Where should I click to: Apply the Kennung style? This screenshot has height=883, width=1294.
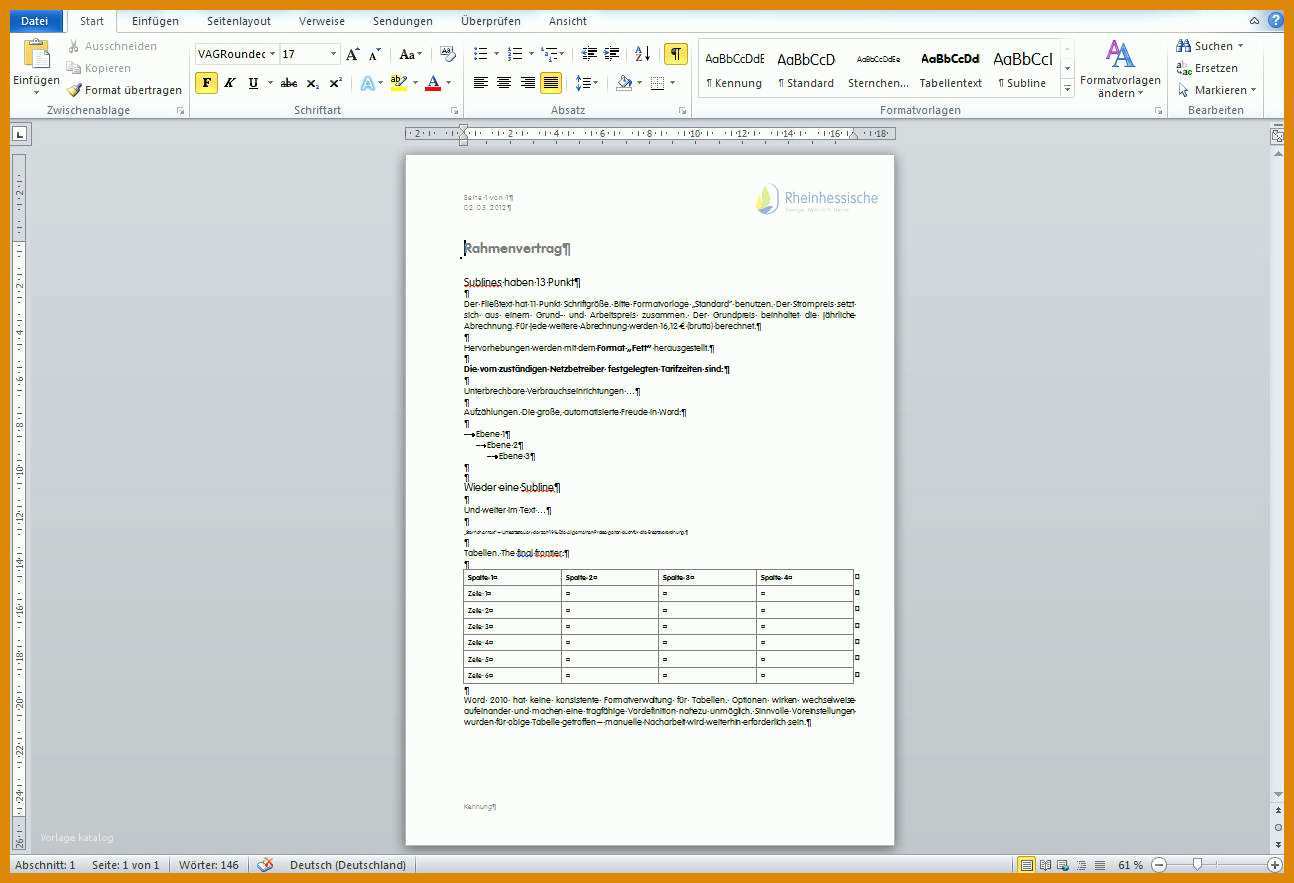tap(734, 69)
